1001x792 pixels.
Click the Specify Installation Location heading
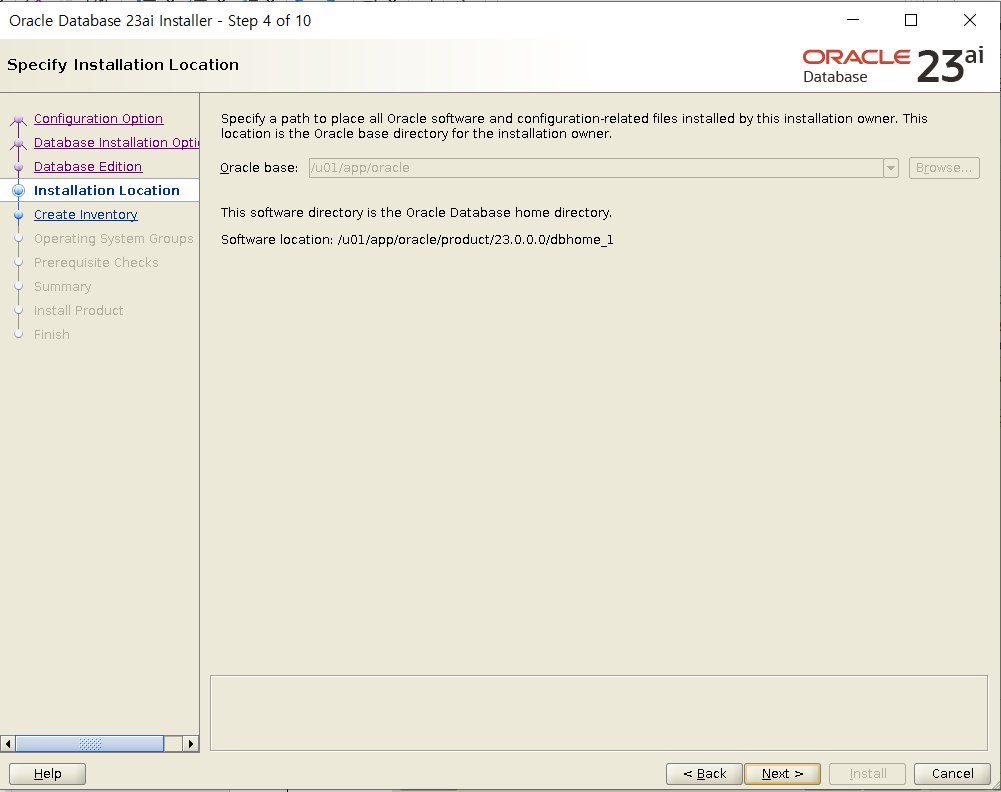pyautogui.click(x=123, y=65)
